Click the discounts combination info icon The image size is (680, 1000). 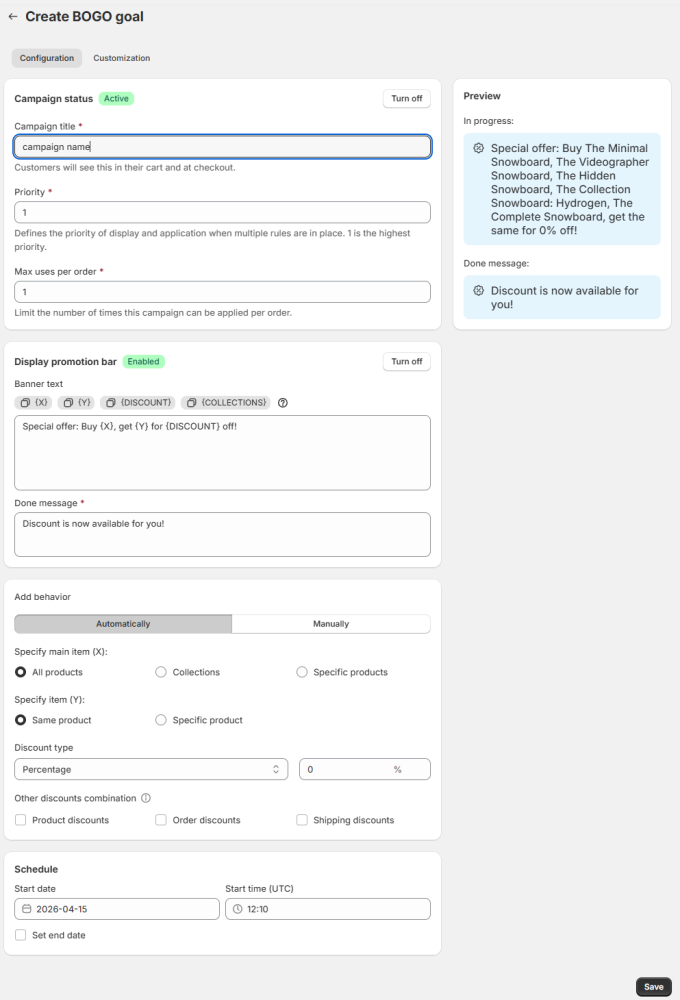pyautogui.click(x=146, y=798)
